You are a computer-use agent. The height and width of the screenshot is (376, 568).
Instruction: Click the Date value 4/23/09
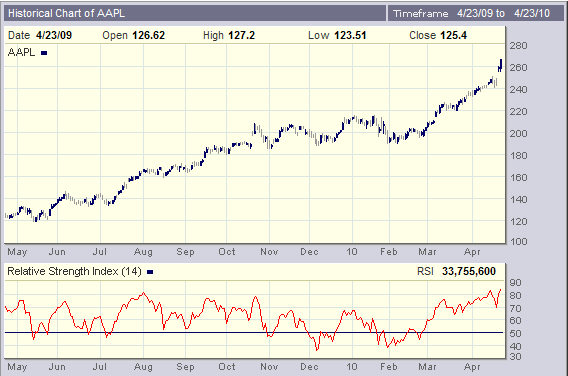coord(54,35)
